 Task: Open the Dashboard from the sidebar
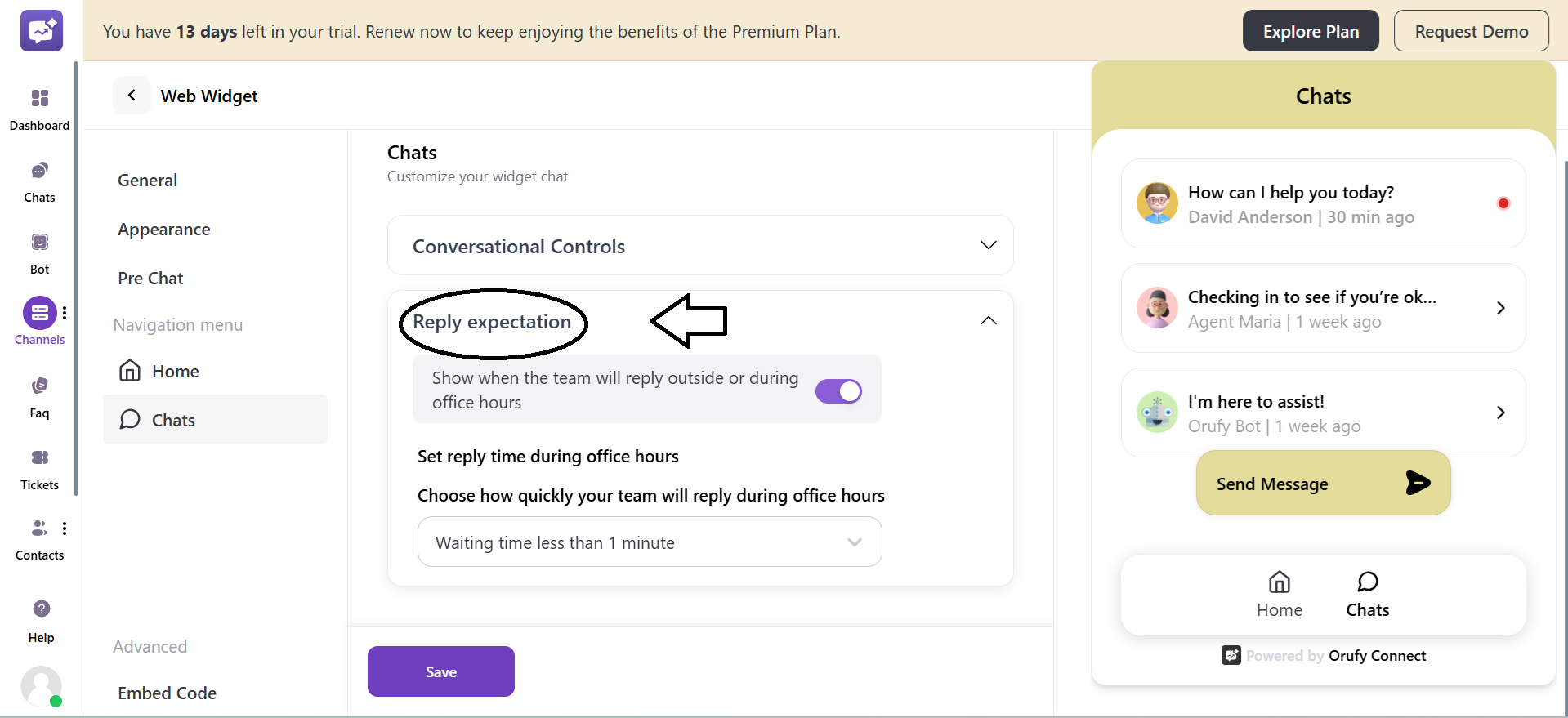pyautogui.click(x=39, y=107)
